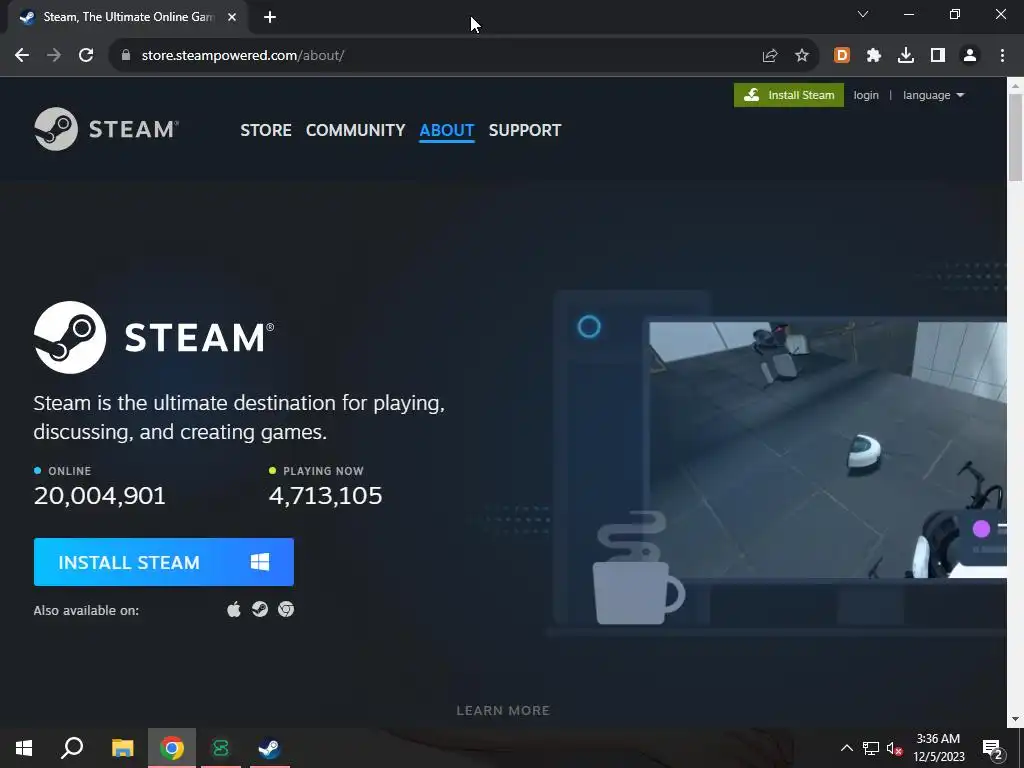The image size is (1024, 768).
Task: Open the login link
Action: pos(866,95)
